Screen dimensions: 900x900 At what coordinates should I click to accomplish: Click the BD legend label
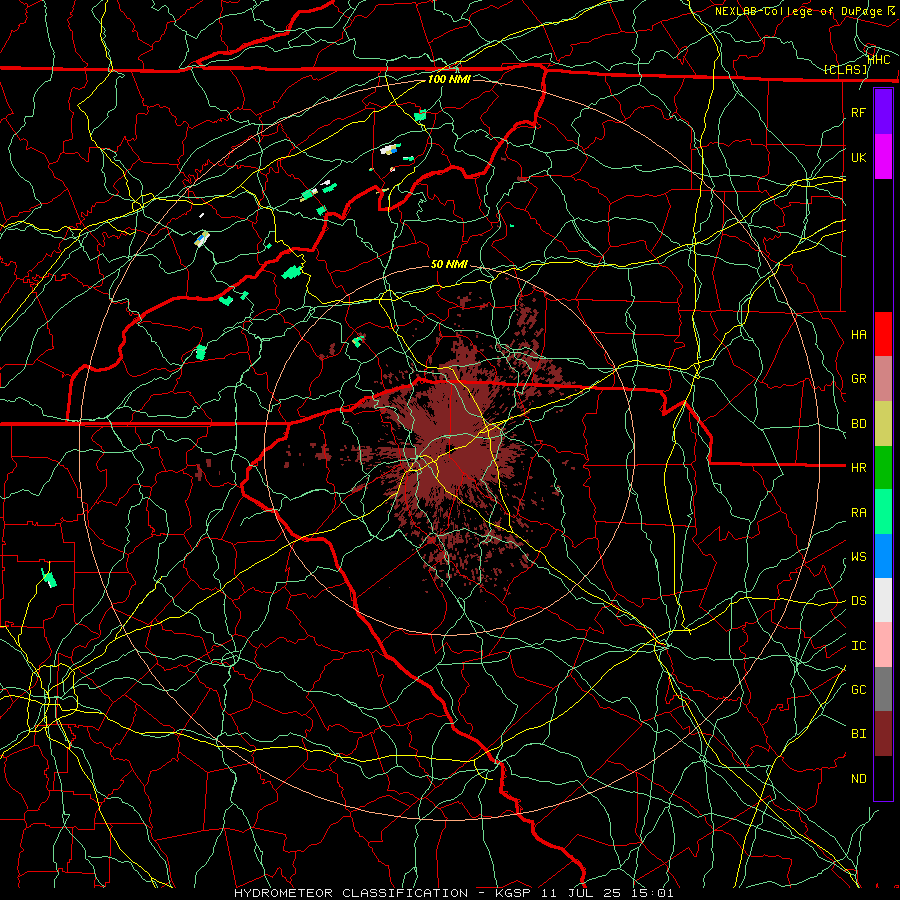coord(859,424)
